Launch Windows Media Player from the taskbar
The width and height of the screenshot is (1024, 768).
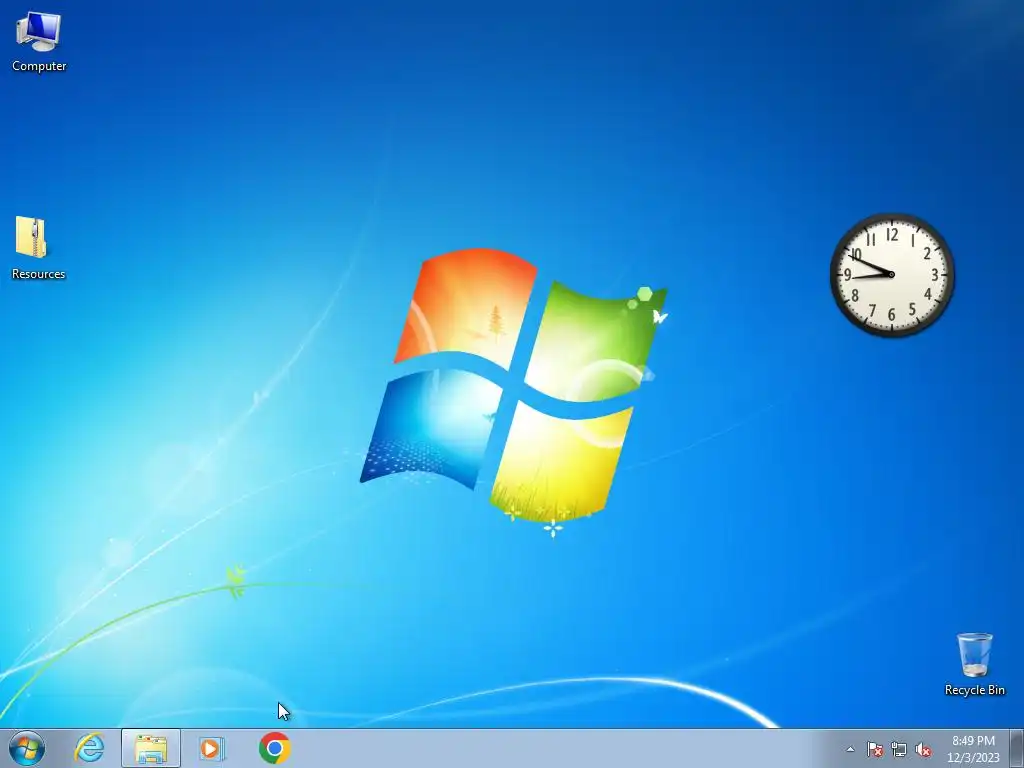pyautogui.click(x=212, y=748)
